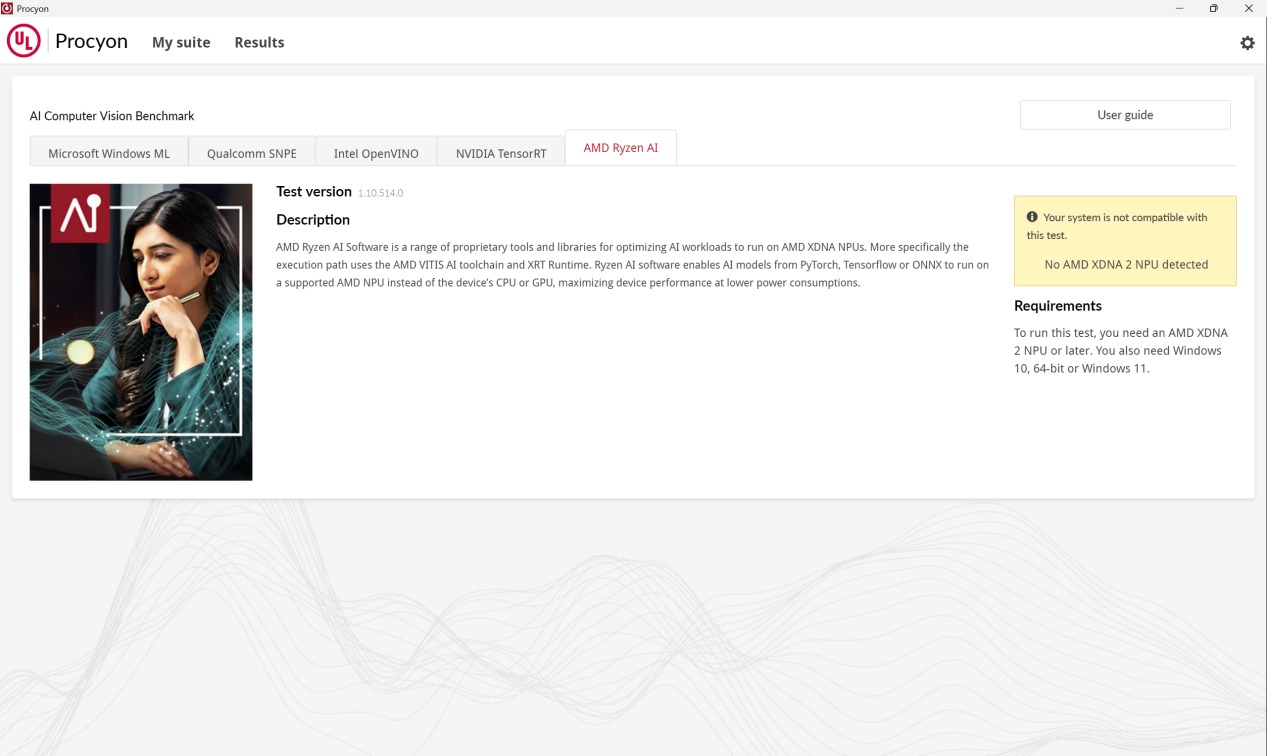Restore down the Procyon window
The width and height of the screenshot is (1267, 756).
[1214, 8]
